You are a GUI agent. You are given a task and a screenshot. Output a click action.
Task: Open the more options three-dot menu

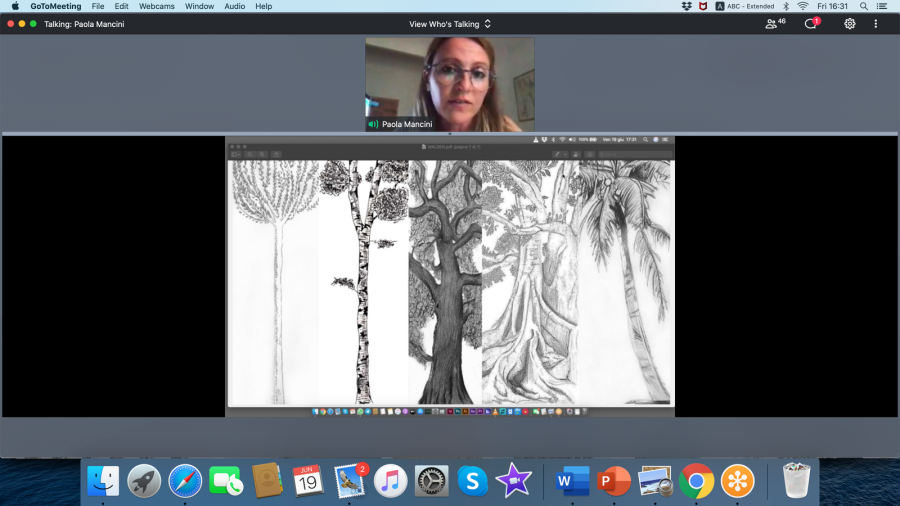[875, 24]
